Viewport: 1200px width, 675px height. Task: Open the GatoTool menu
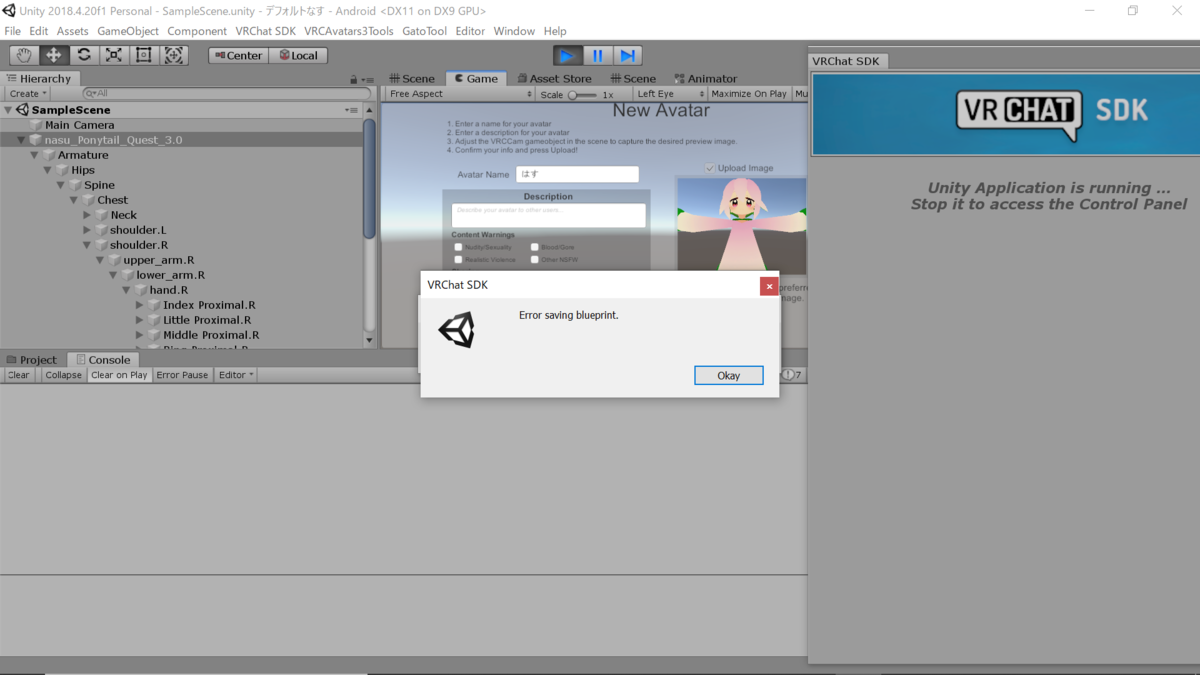[x=425, y=31]
